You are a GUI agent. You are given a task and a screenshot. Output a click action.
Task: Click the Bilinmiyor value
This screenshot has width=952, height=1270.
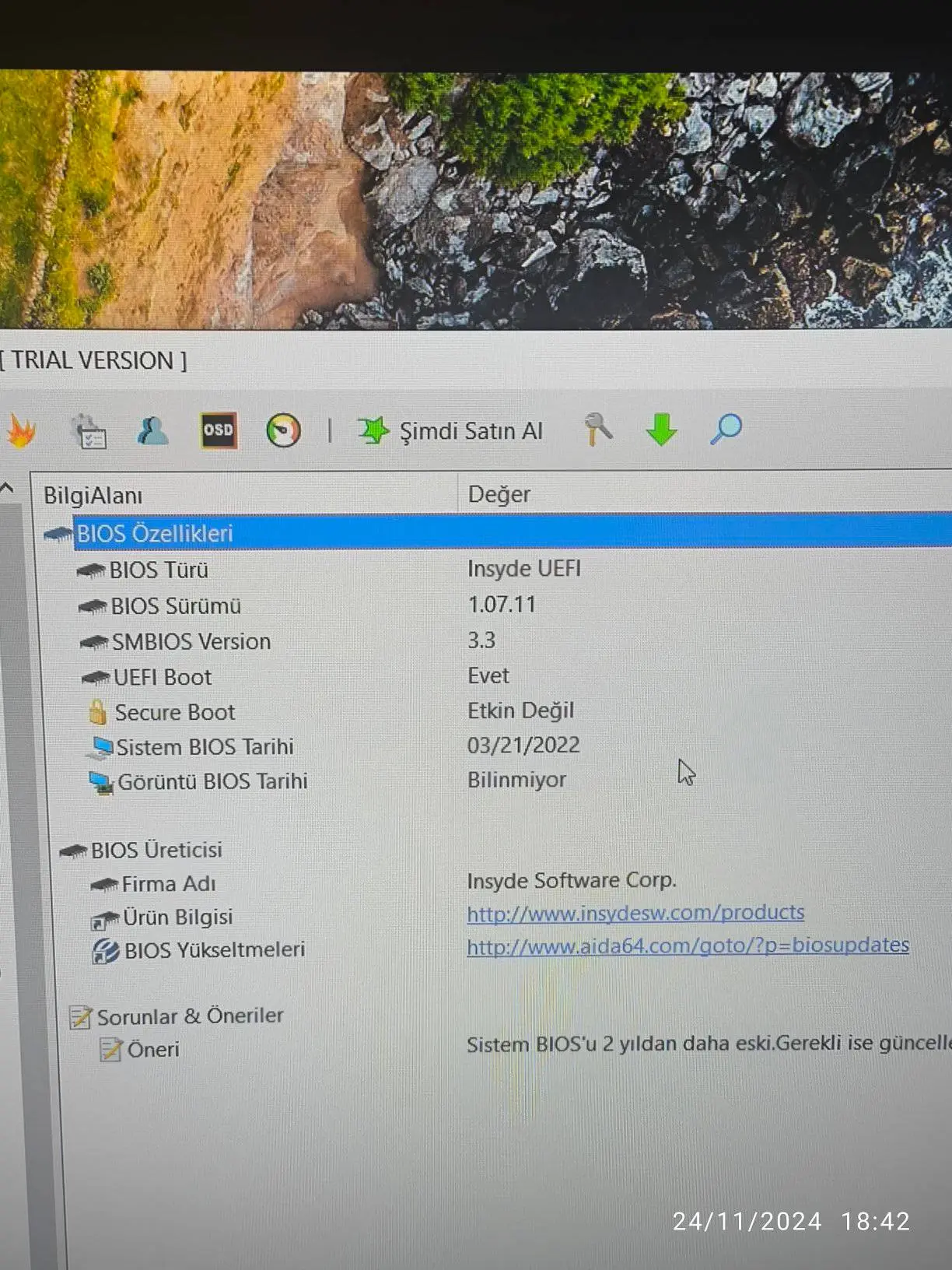point(516,779)
